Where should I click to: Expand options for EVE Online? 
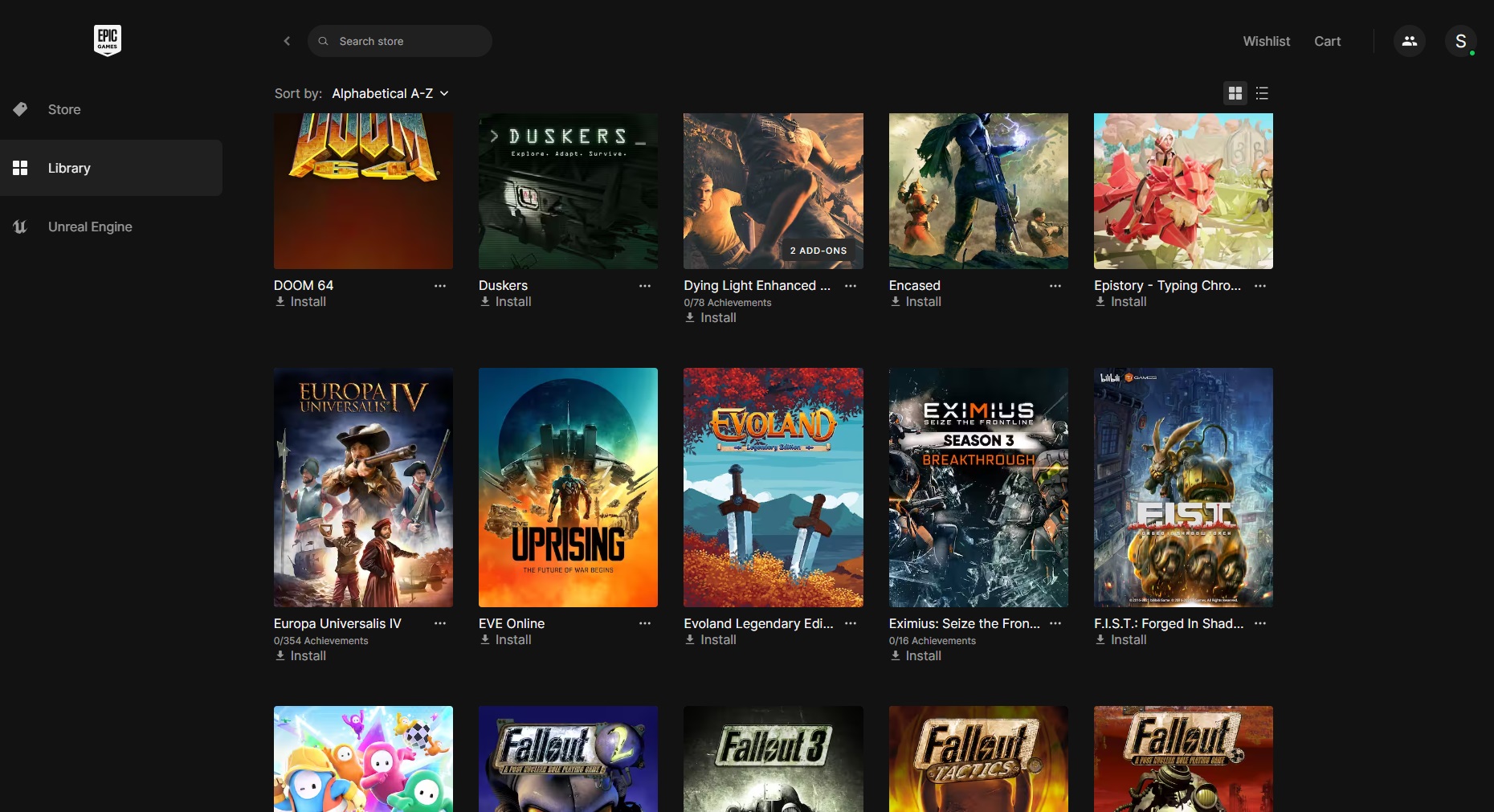pyautogui.click(x=645, y=623)
